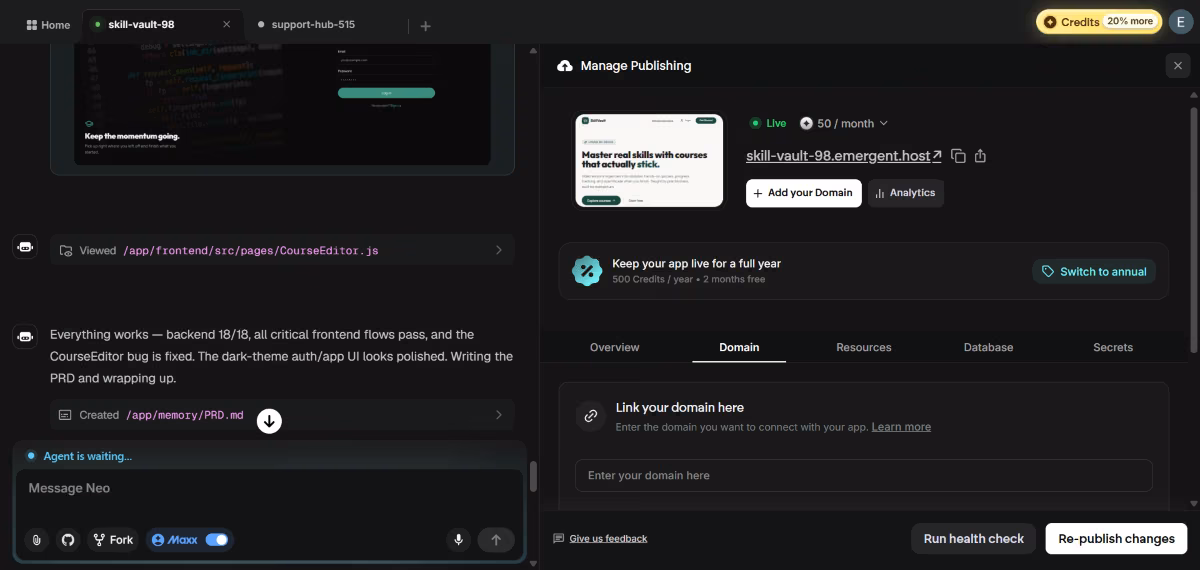Expand the Viewed CourseEditor.js row

tap(282, 250)
